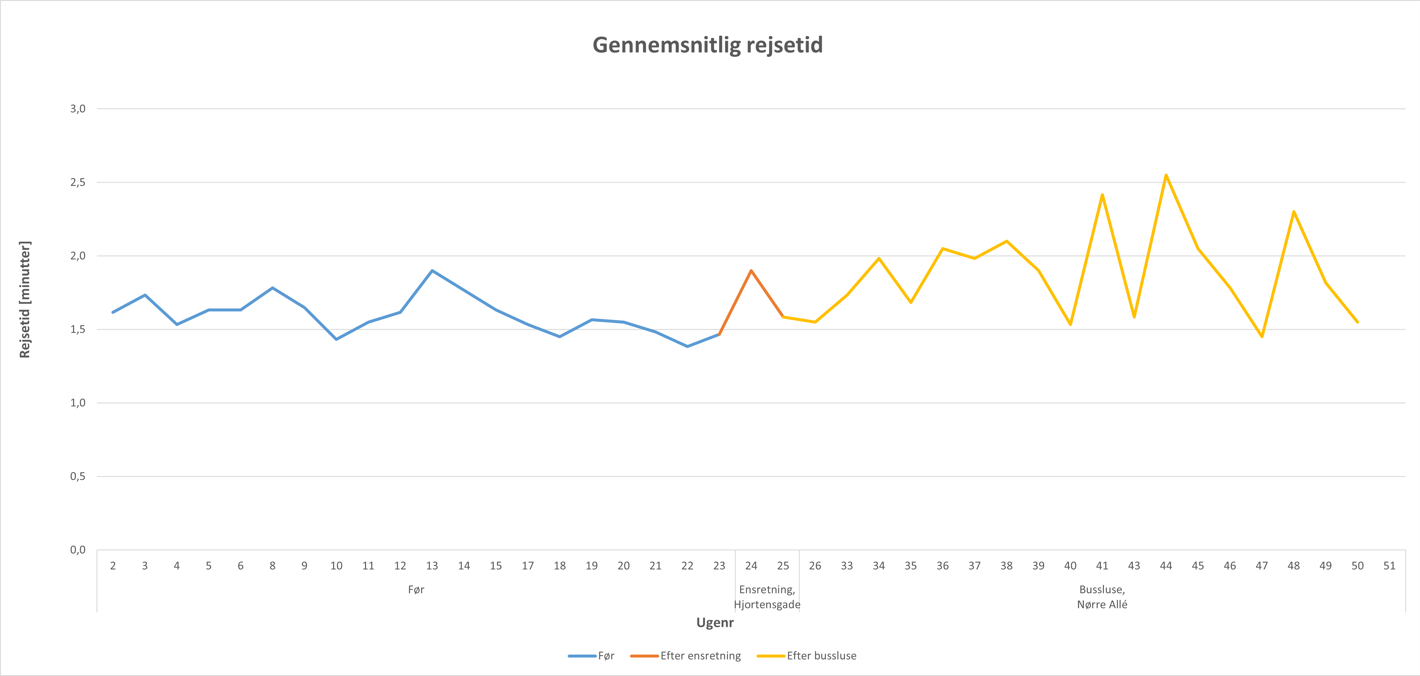Select the 0,5 y-axis tick label
Screen dimensions: 1420x676
point(77,477)
